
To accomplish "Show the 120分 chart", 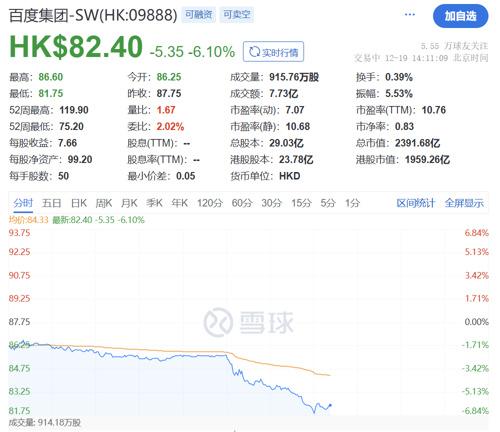I will pyautogui.click(x=210, y=203).
